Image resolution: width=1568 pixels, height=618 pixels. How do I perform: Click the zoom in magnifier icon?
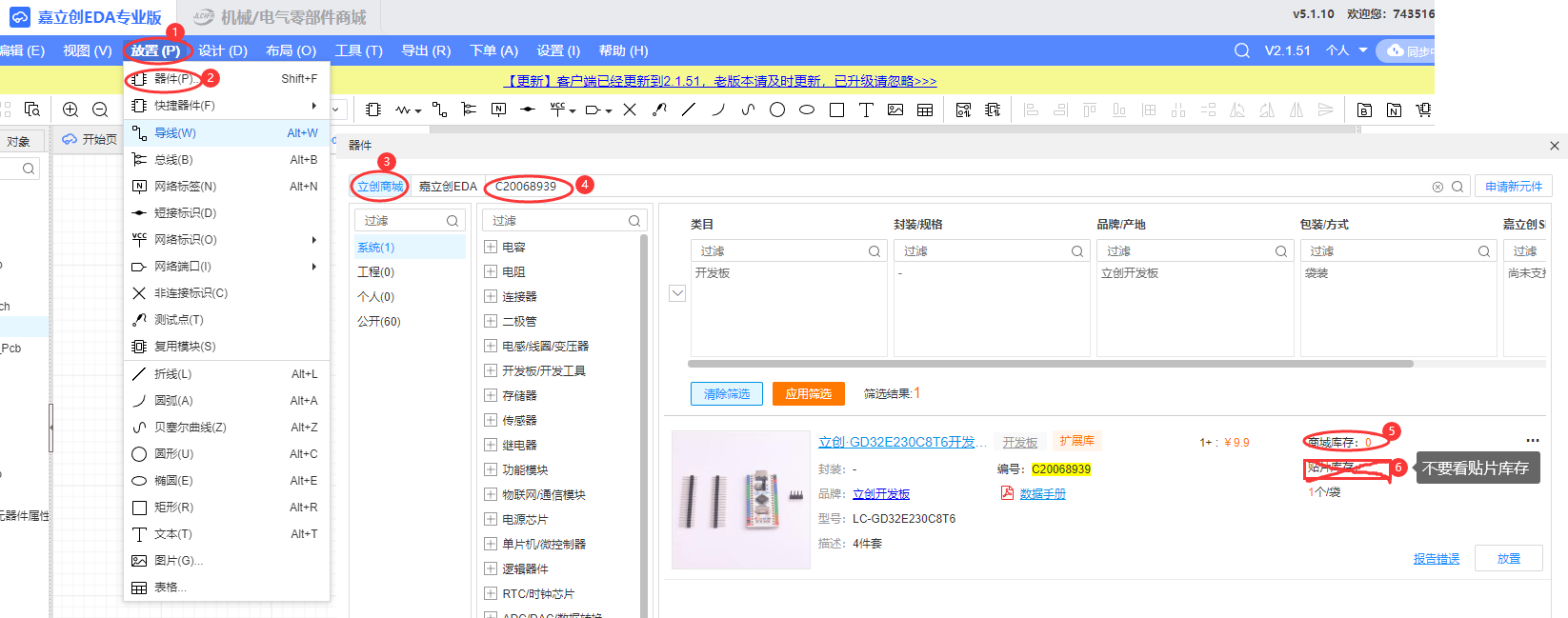70,110
